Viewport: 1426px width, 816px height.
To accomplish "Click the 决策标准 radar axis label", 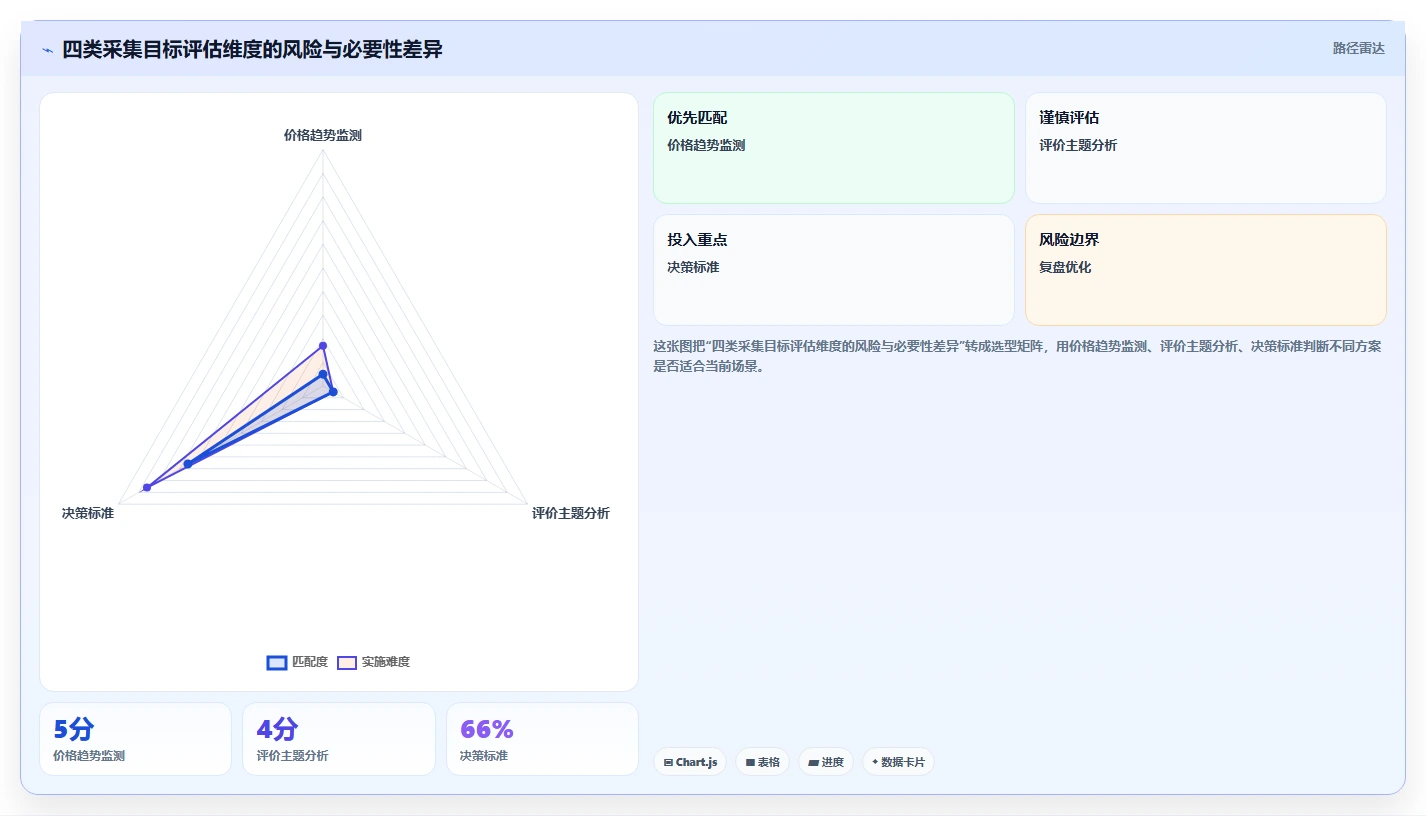I will click(x=88, y=513).
